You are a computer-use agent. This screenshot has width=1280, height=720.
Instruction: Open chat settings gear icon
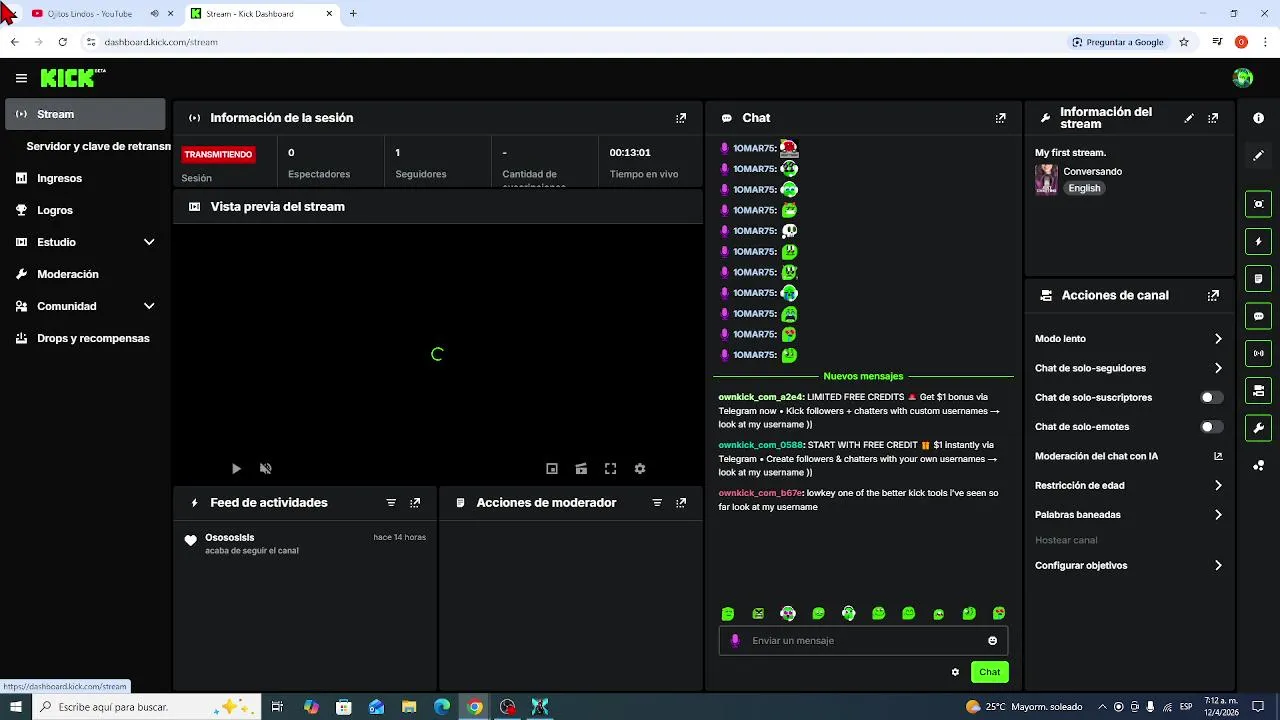point(955,672)
